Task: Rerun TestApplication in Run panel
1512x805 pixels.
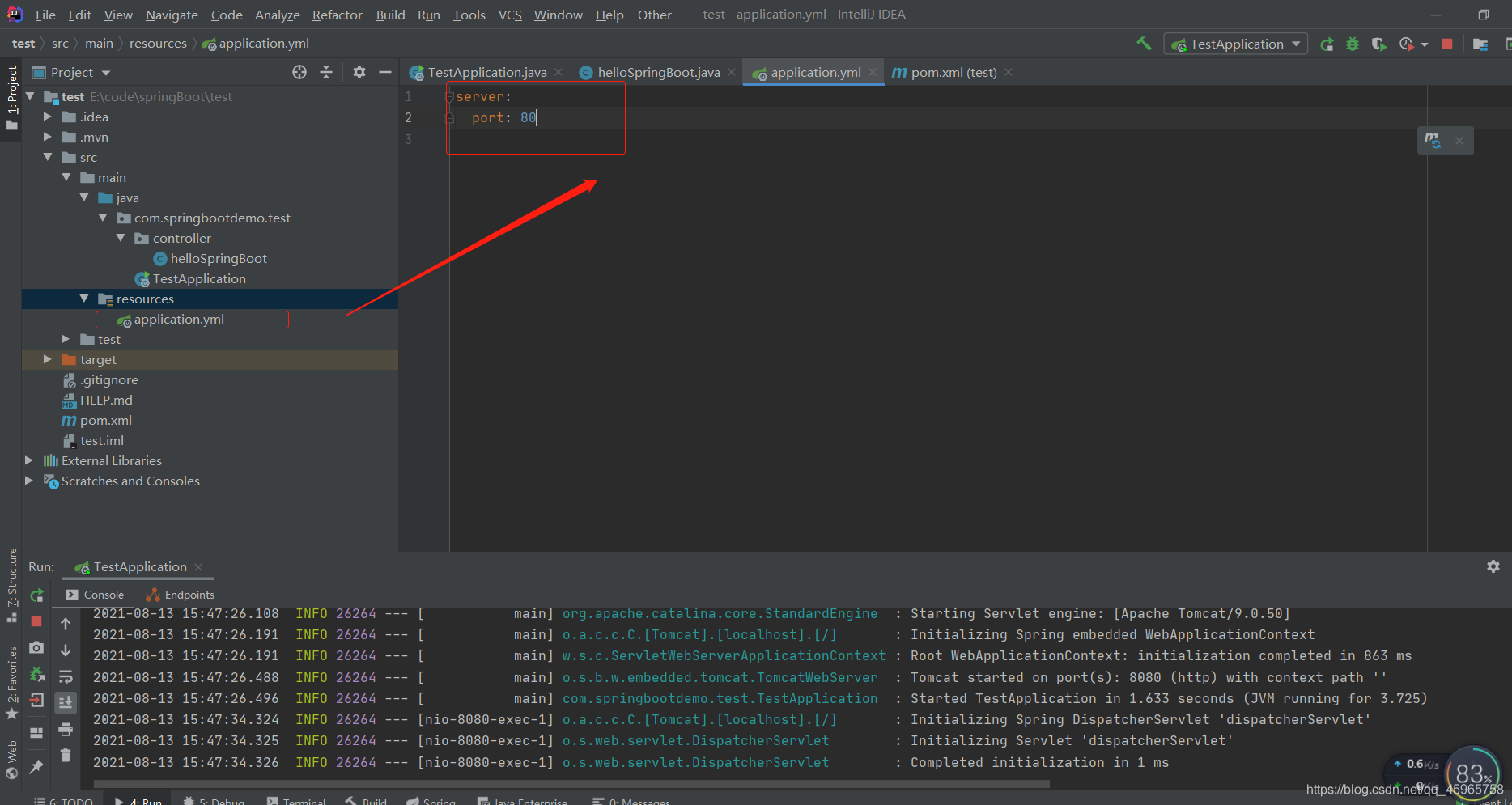Action: tap(36, 595)
